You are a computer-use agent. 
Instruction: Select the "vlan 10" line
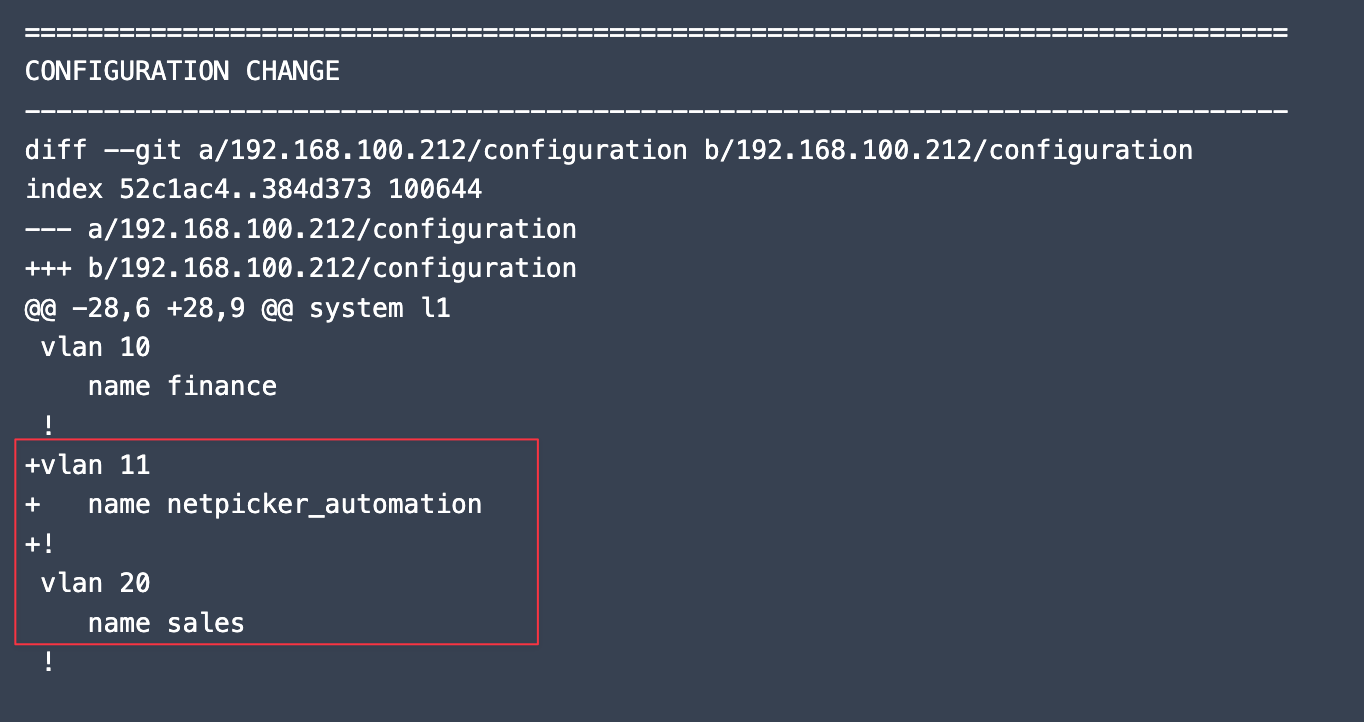coord(96,348)
